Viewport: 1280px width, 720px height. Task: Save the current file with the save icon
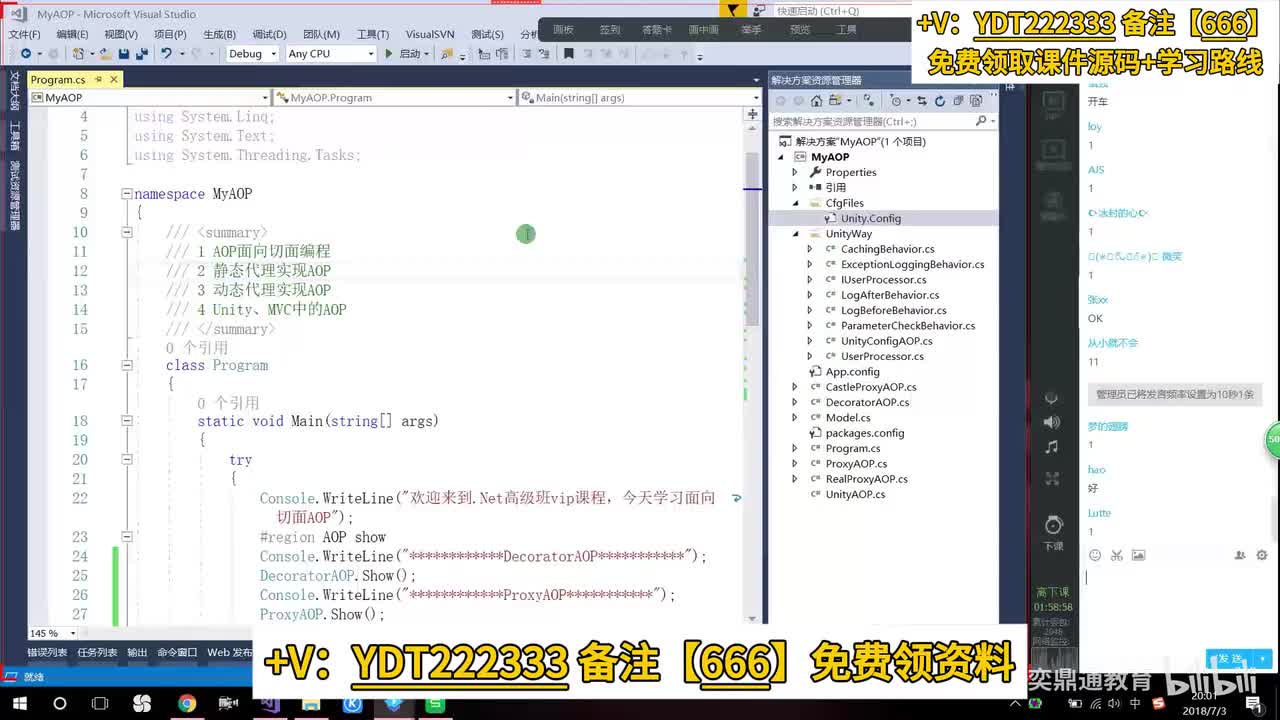(123, 54)
